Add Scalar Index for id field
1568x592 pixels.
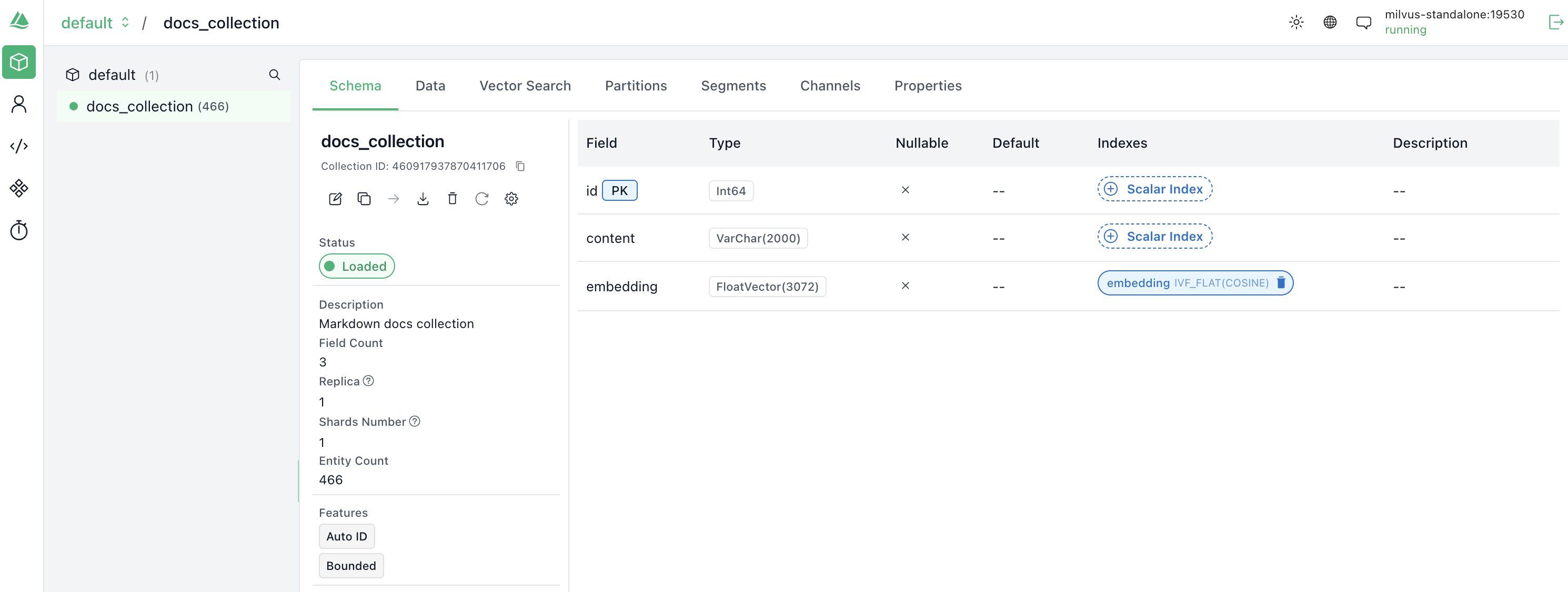tap(1154, 189)
